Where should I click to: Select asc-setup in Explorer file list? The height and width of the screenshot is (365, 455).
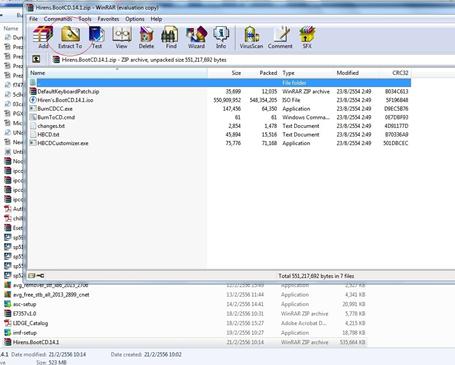click(x=25, y=304)
